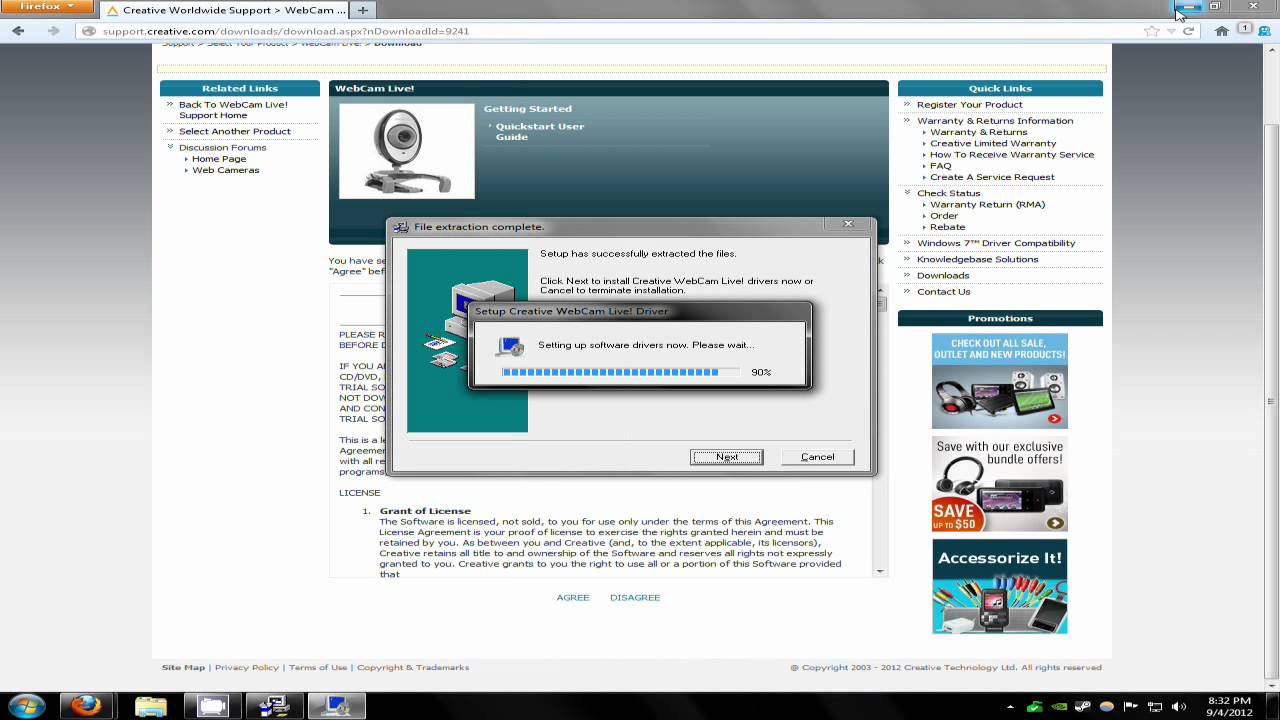Open Windows Explorer from taskbar
This screenshot has height=720, width=1280.
click(150, 706)
